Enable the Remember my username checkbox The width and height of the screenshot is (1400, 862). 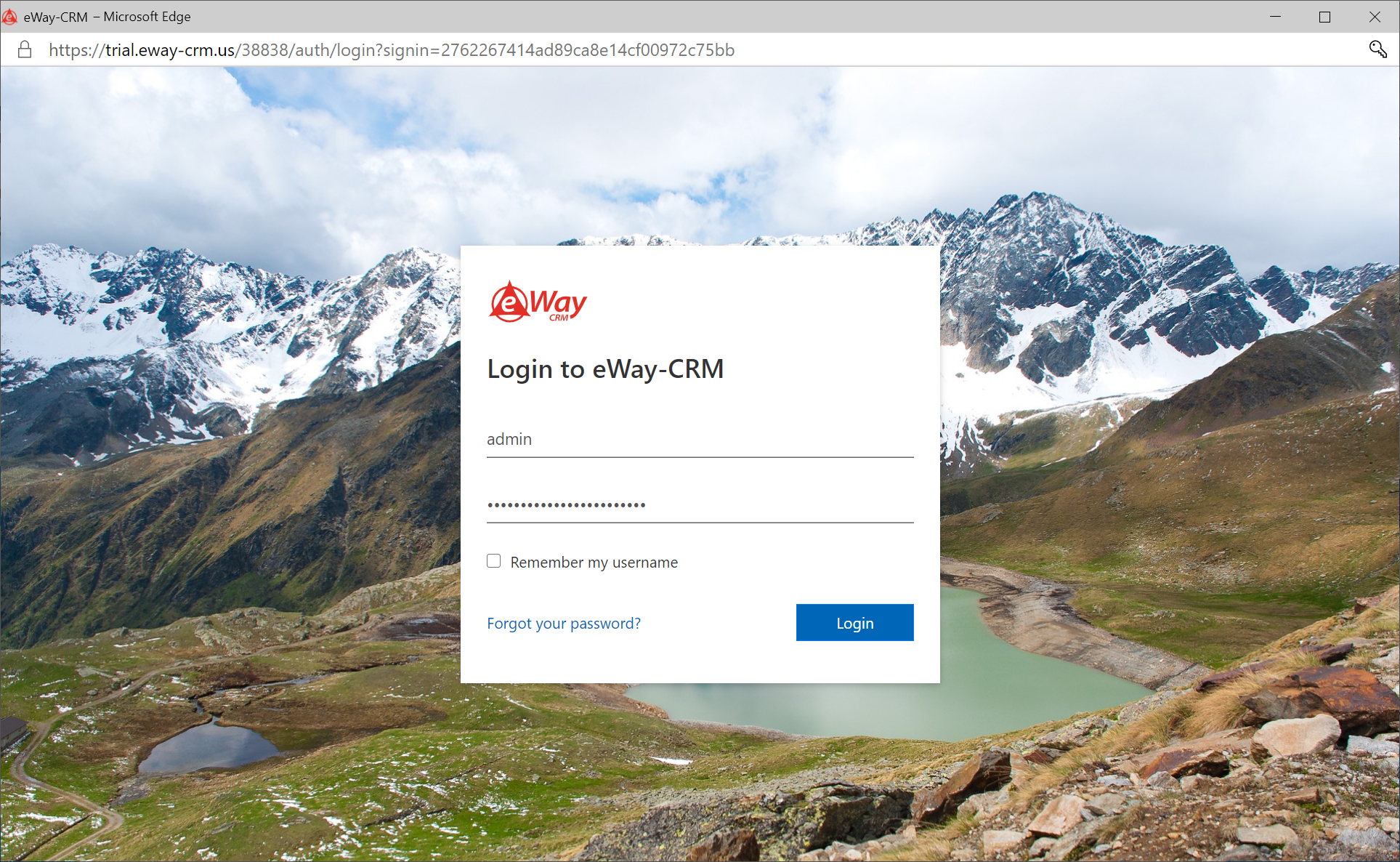tap(494, 561)
